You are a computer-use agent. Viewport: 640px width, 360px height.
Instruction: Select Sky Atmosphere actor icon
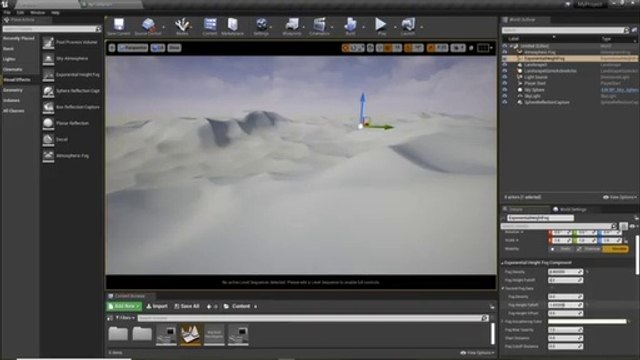point(48,58)
